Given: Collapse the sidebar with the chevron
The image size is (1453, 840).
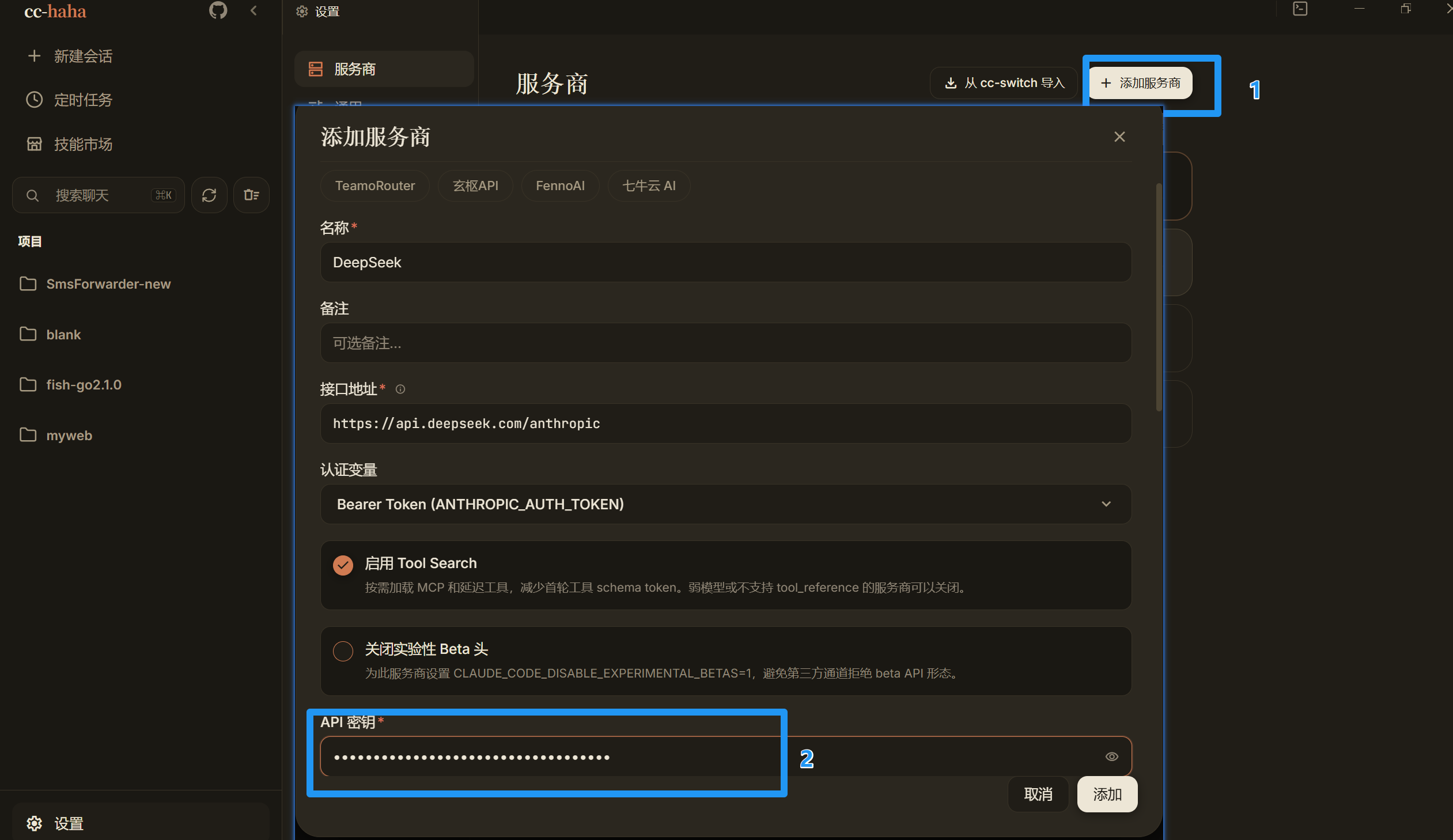Looking at the screenshot, I should pos(253,10).
